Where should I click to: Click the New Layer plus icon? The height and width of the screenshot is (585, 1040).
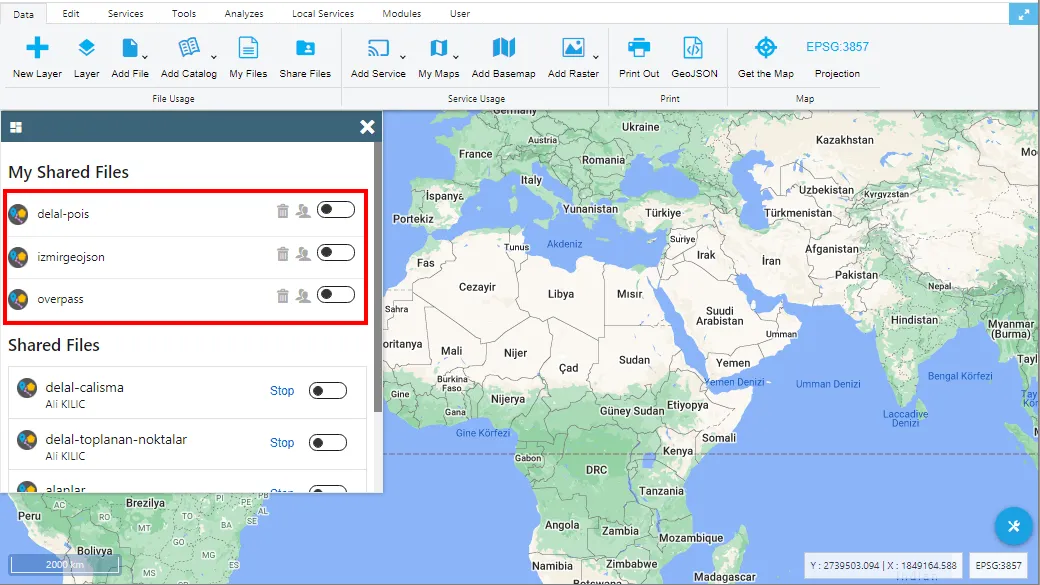[37, 48]
